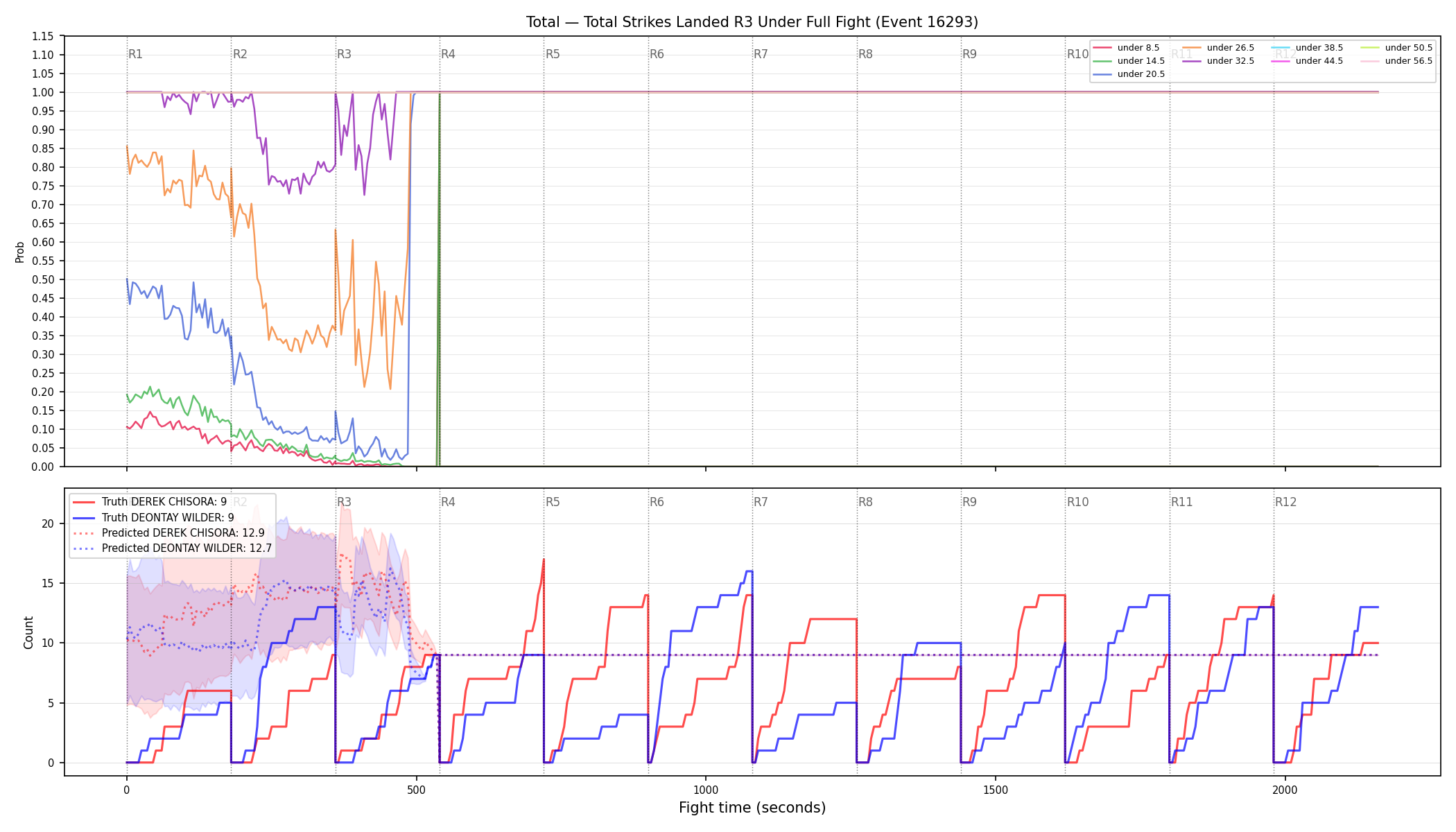The width and height of the screenshot is (1456, 832).
Task: Click the 0.00 tick on the Prob axis
Action: (43, 467)
